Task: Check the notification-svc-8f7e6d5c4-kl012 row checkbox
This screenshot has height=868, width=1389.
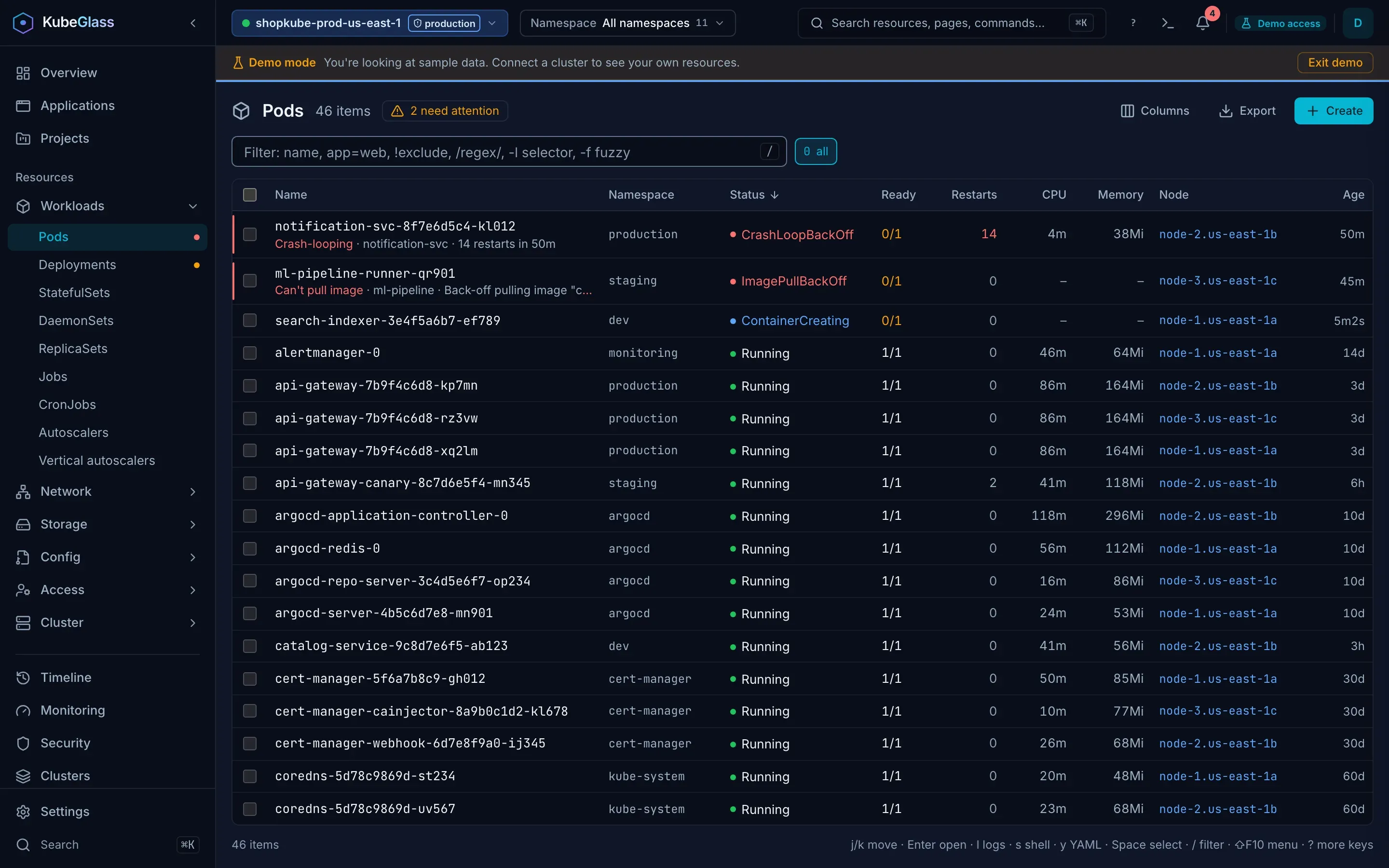Action: (x=250, y=234)
